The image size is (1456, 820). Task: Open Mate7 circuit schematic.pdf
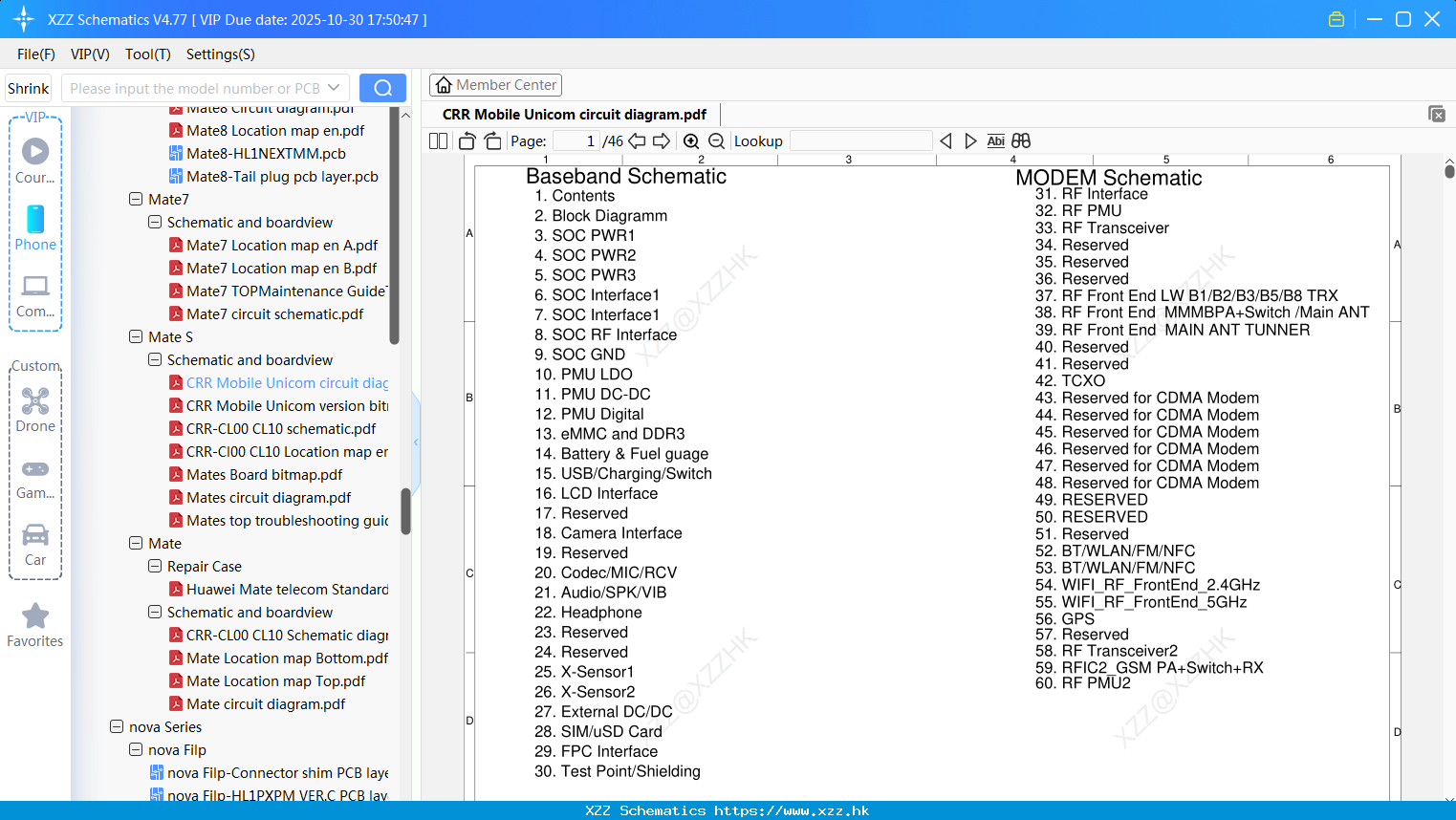(274, 313)
